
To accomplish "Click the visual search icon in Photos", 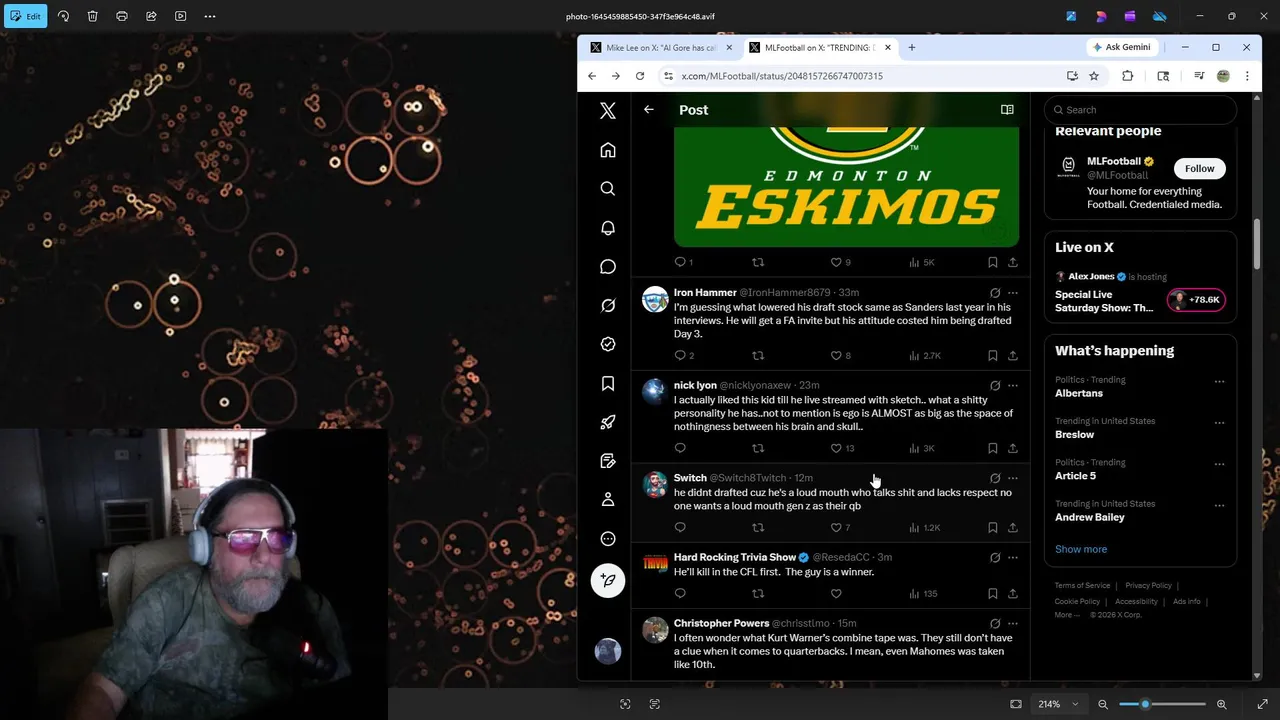I will pos(625,704).
